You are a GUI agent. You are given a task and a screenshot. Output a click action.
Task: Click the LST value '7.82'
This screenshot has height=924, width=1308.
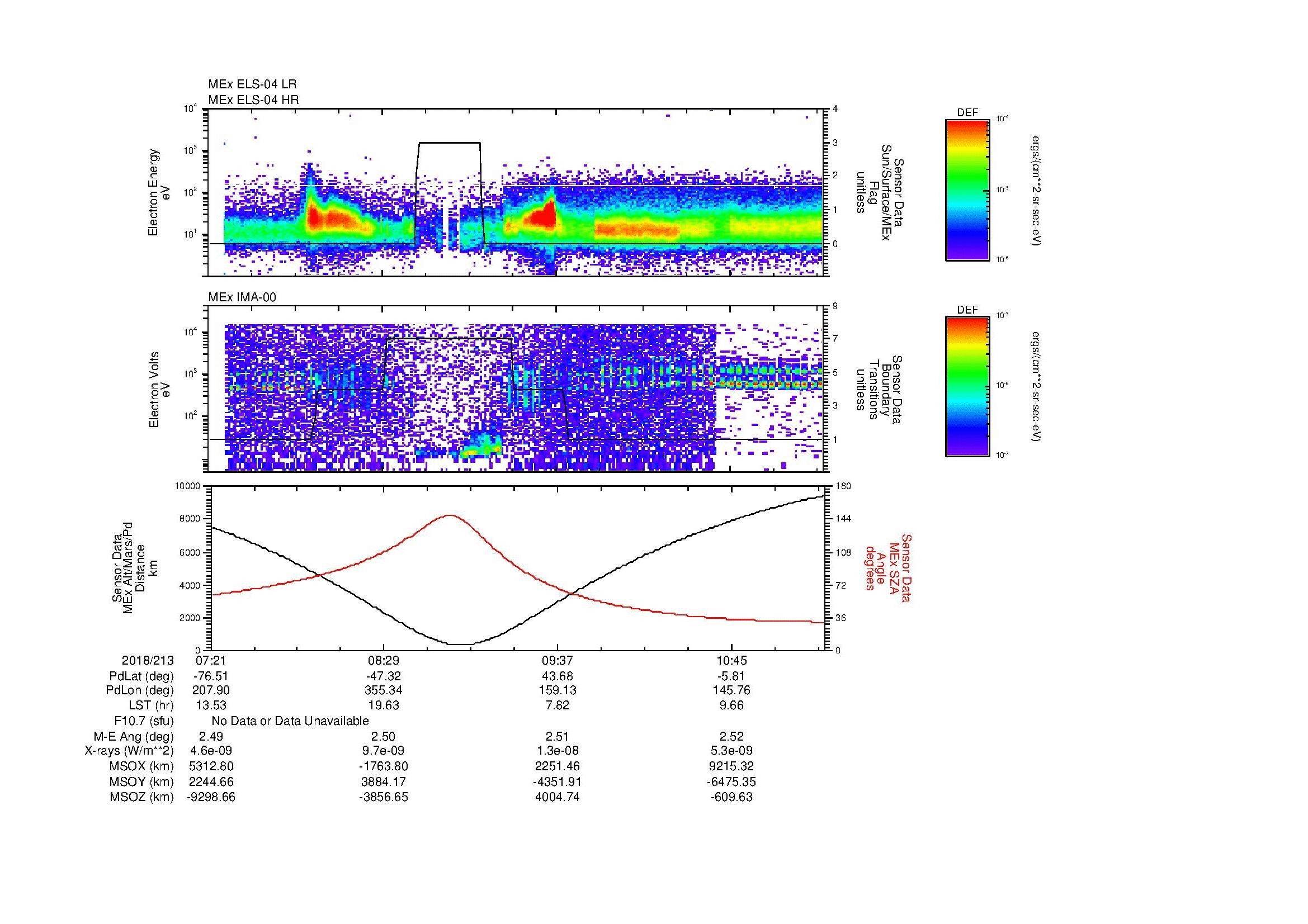tap(557, 705)
